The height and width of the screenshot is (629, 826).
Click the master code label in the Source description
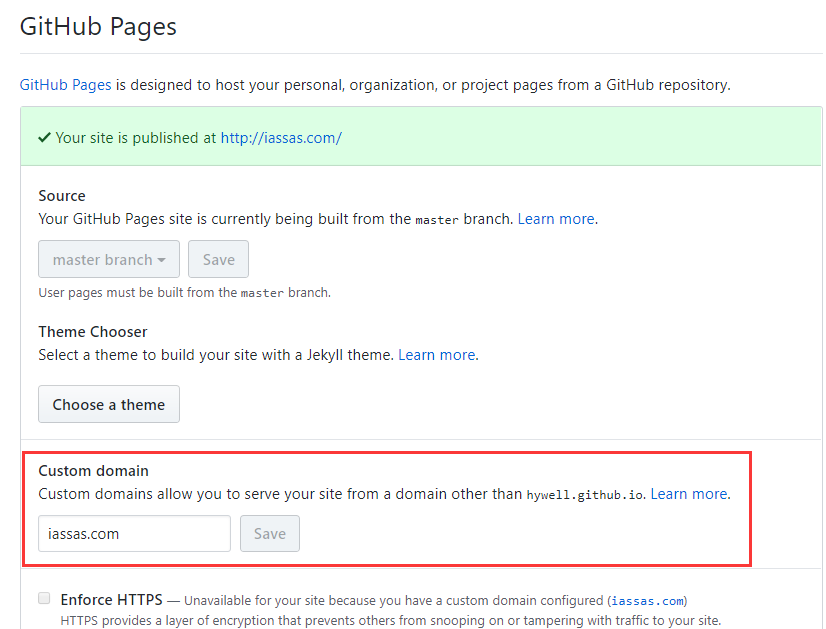pyautogui.click(x=437, y=219)
